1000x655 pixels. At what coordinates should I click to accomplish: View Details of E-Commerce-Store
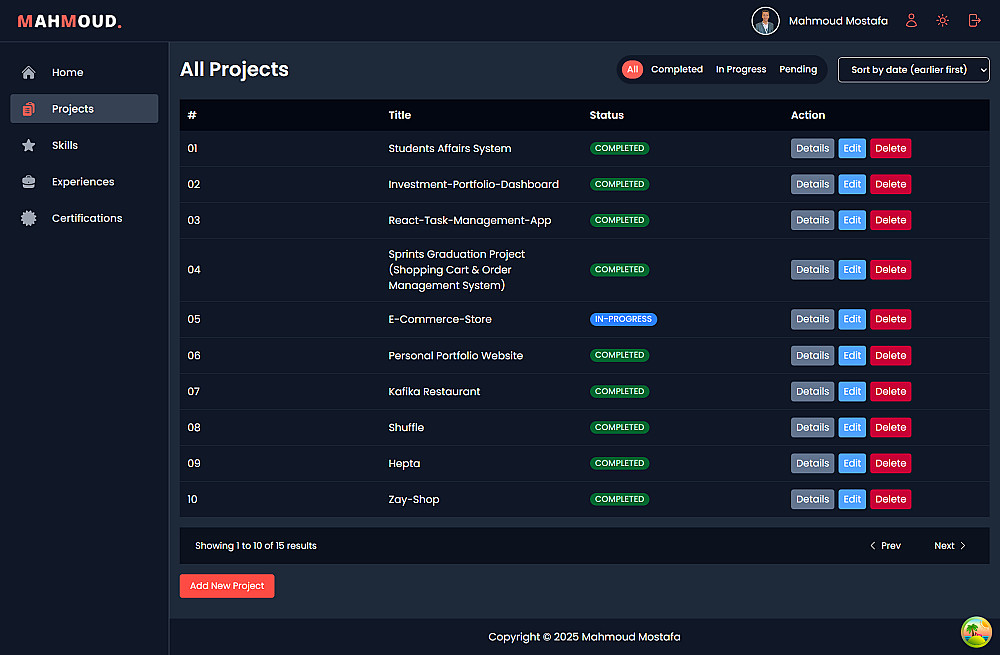coord(812,320)
